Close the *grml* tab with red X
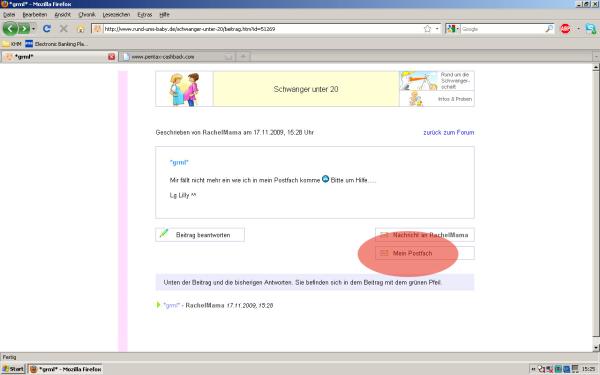 [111, 57]
